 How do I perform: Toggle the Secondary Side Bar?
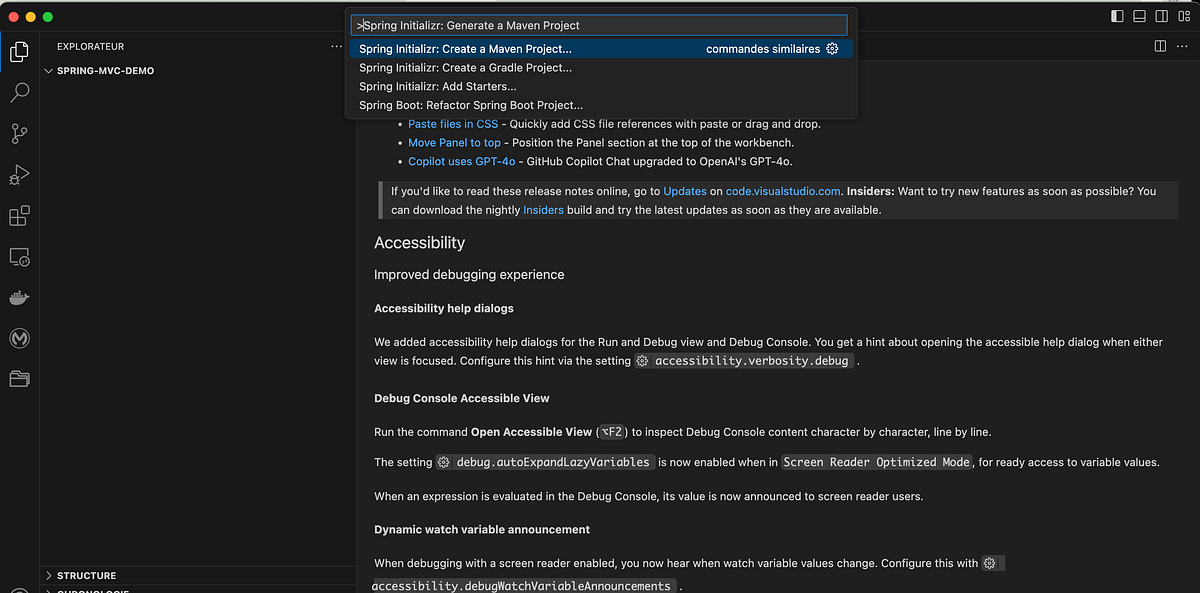[x=1162, y=16]
